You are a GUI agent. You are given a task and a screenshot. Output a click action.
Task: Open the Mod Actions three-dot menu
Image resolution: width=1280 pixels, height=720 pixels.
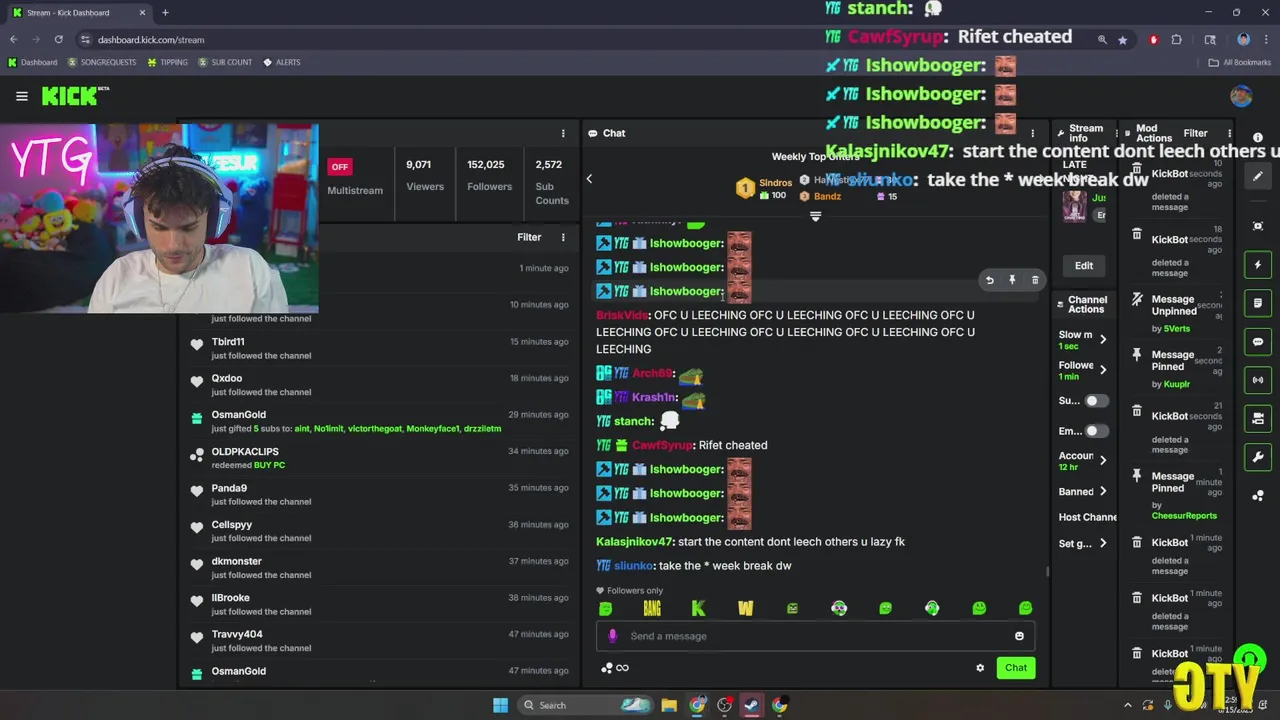tap(1230, 133)
